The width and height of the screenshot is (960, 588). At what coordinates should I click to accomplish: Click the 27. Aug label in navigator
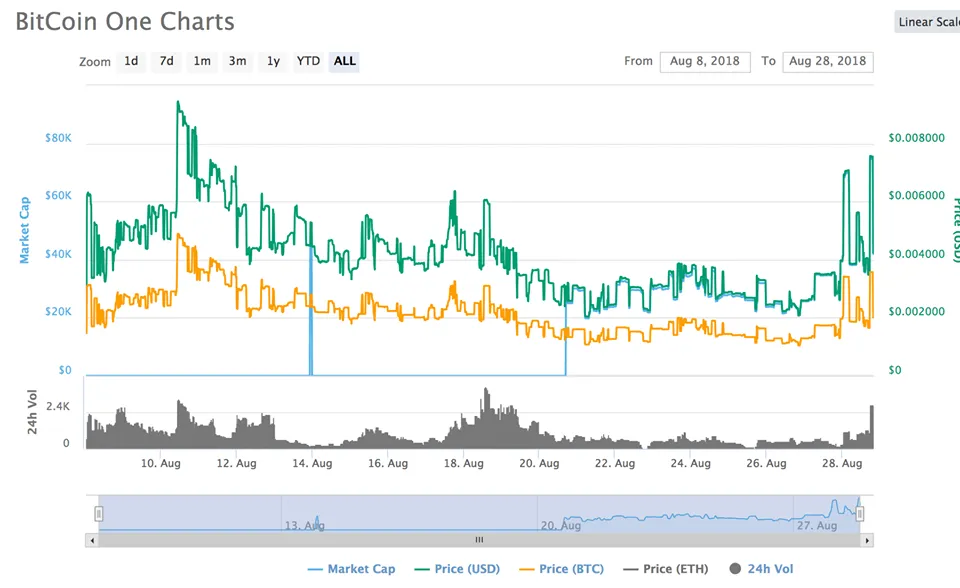click(x=817, y=526)
